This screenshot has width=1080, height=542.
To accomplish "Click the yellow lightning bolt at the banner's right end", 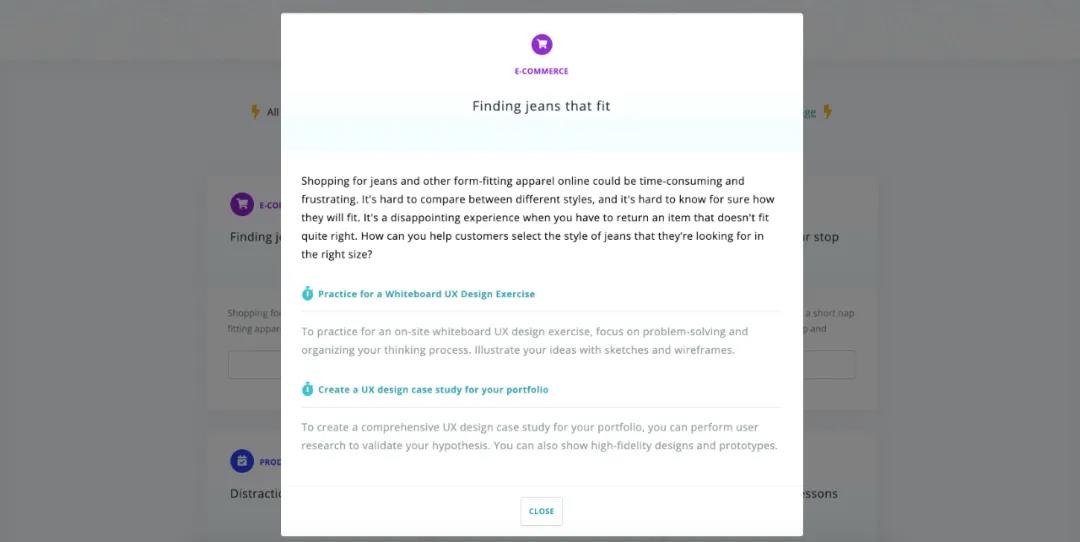I will (827, 112).
